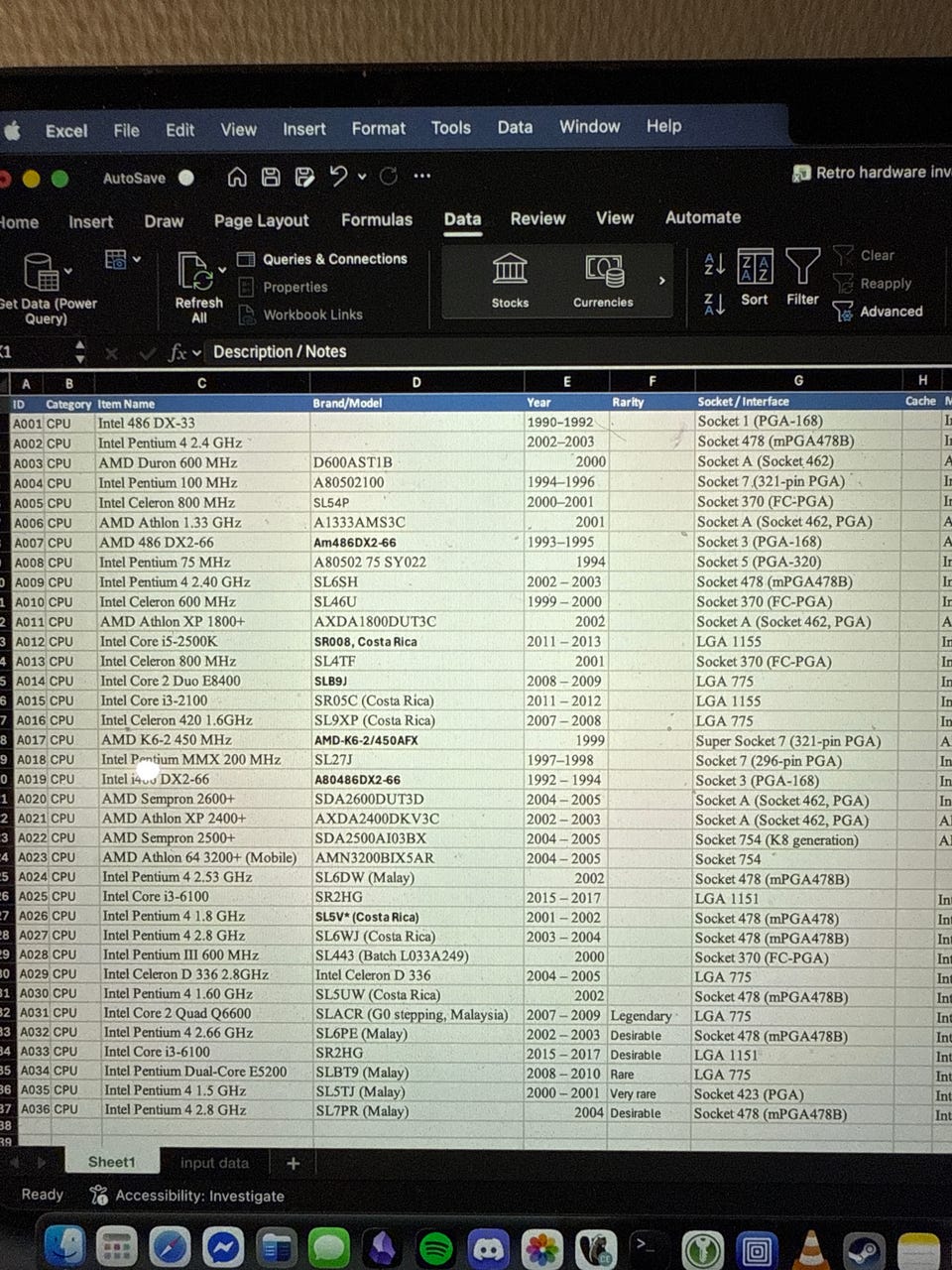Expand the data types gallery chevron

(661, 281)
